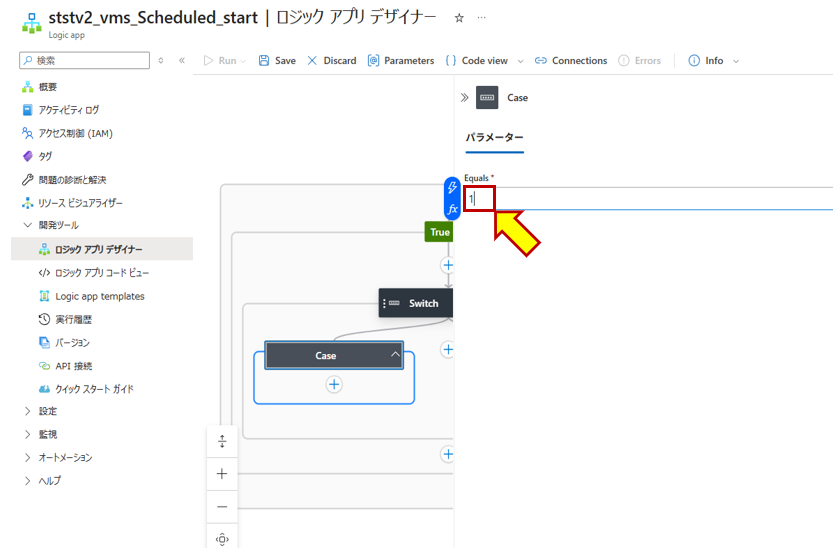Expand the 監視 section

[x=28, y=434]
